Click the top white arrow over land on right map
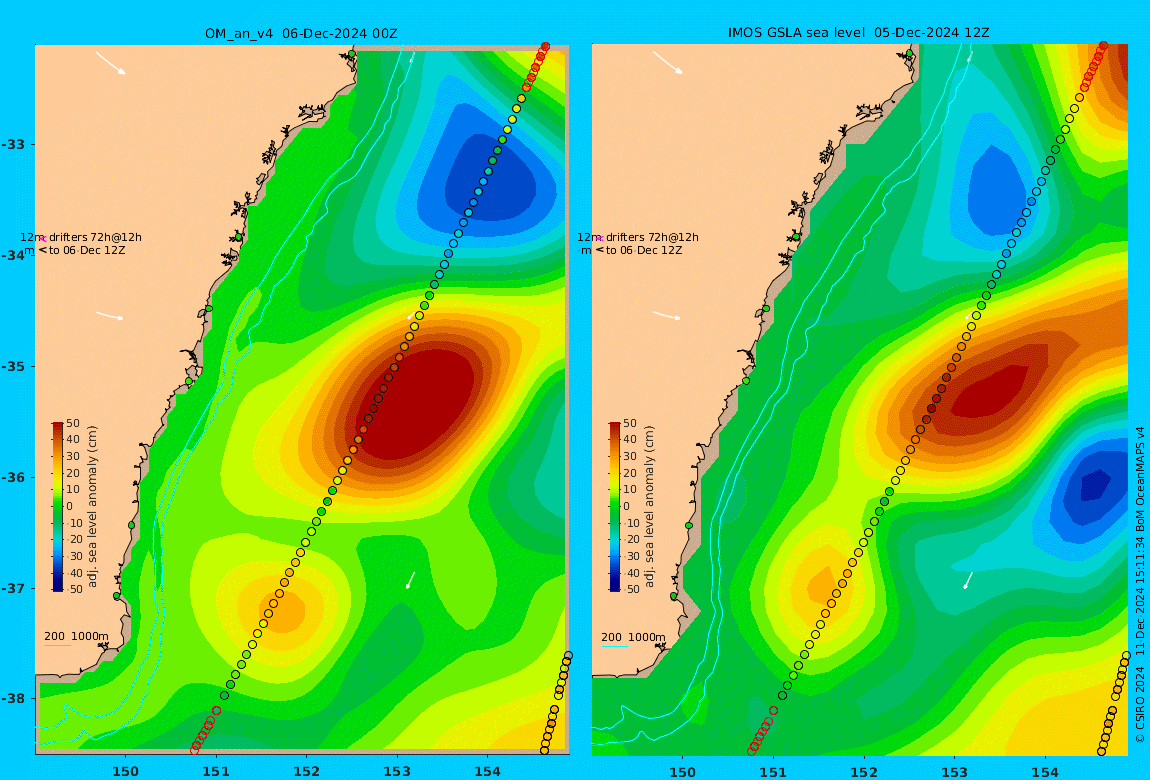Viewport: 1150px width, 780px height. point(668,63)
